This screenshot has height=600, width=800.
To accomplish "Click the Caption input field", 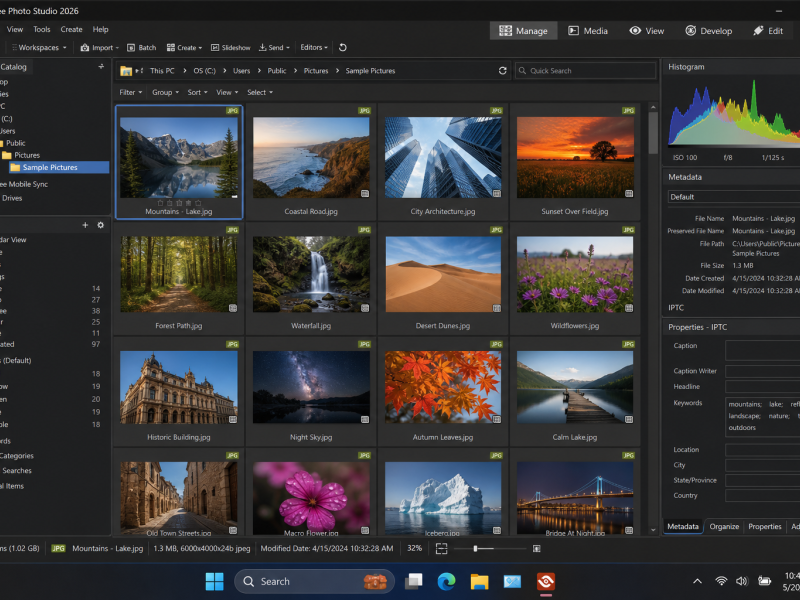I will [x=762, y=350].
